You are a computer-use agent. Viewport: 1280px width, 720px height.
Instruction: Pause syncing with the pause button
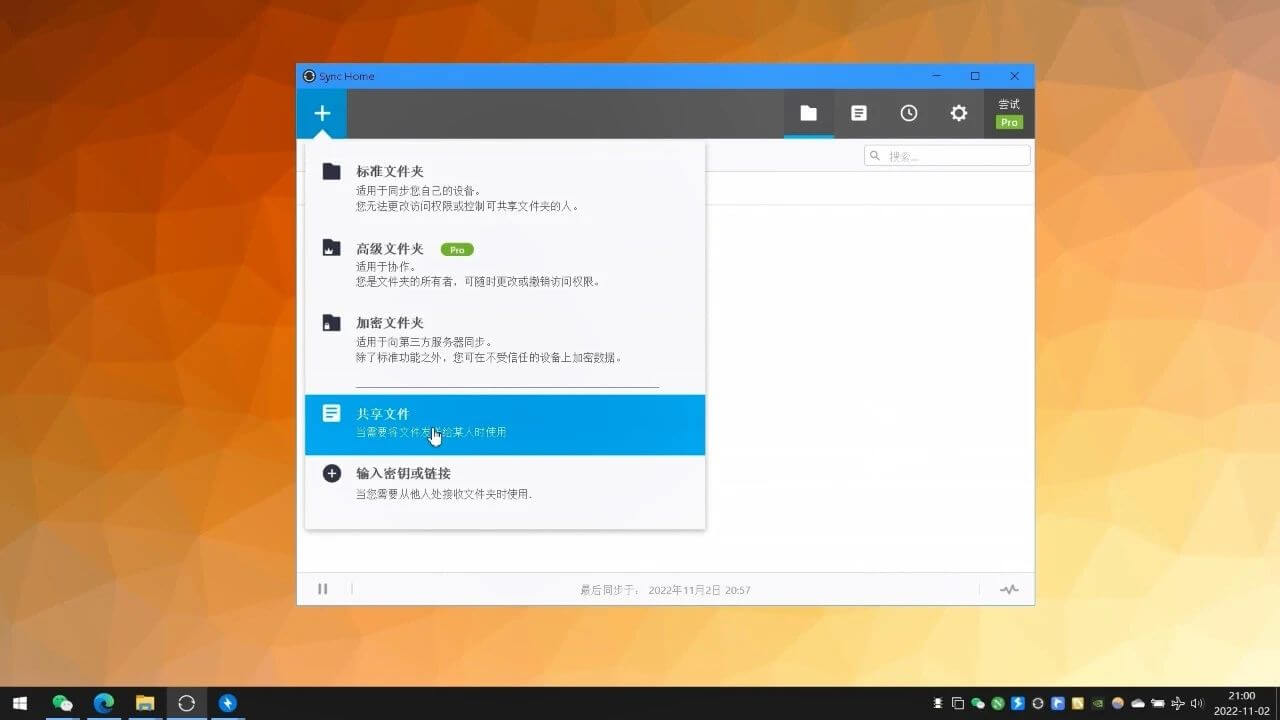(322, 589)
